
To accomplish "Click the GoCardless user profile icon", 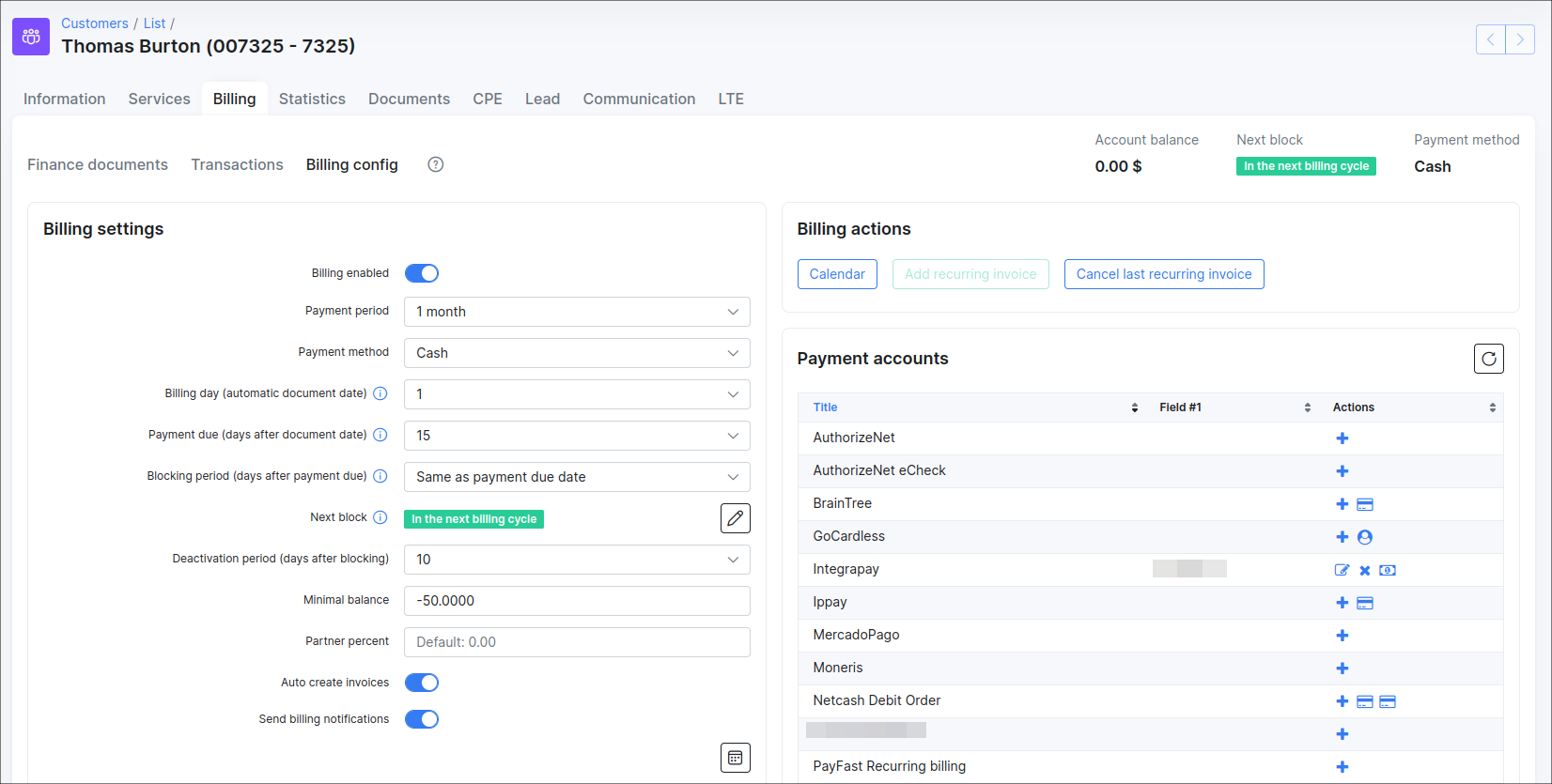I will point(1365,537).
